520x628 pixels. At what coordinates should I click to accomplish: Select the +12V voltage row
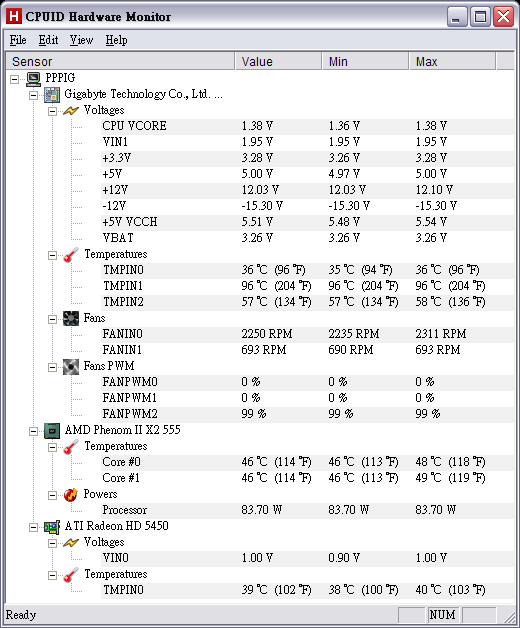pos(307,190)
